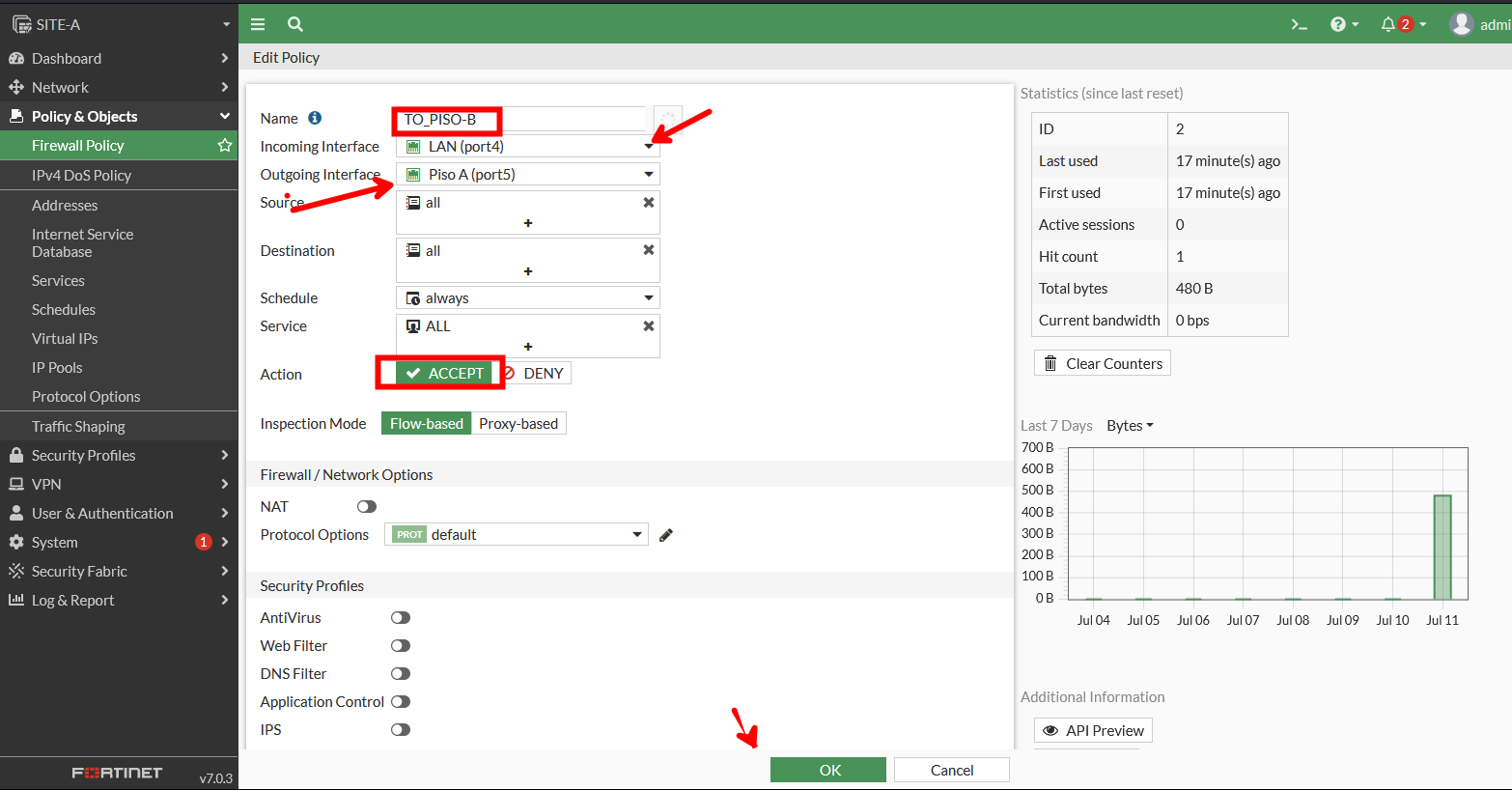Remove the ALL service with X icon
This screenshot has width=1512, height=790.
coord(649,326)
